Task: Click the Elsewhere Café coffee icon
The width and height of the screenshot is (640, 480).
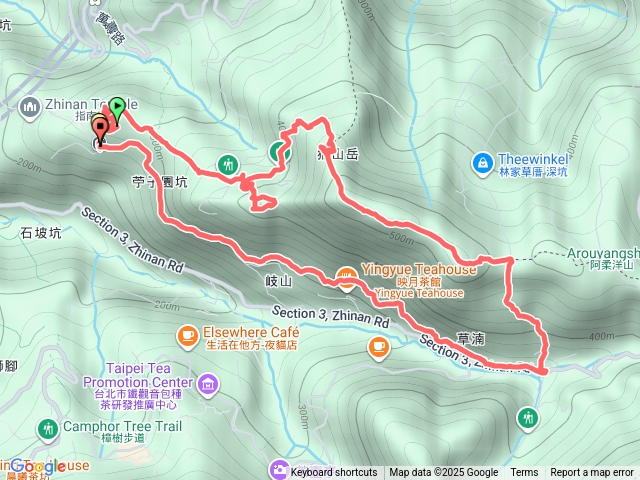Action: pos(188,337)
